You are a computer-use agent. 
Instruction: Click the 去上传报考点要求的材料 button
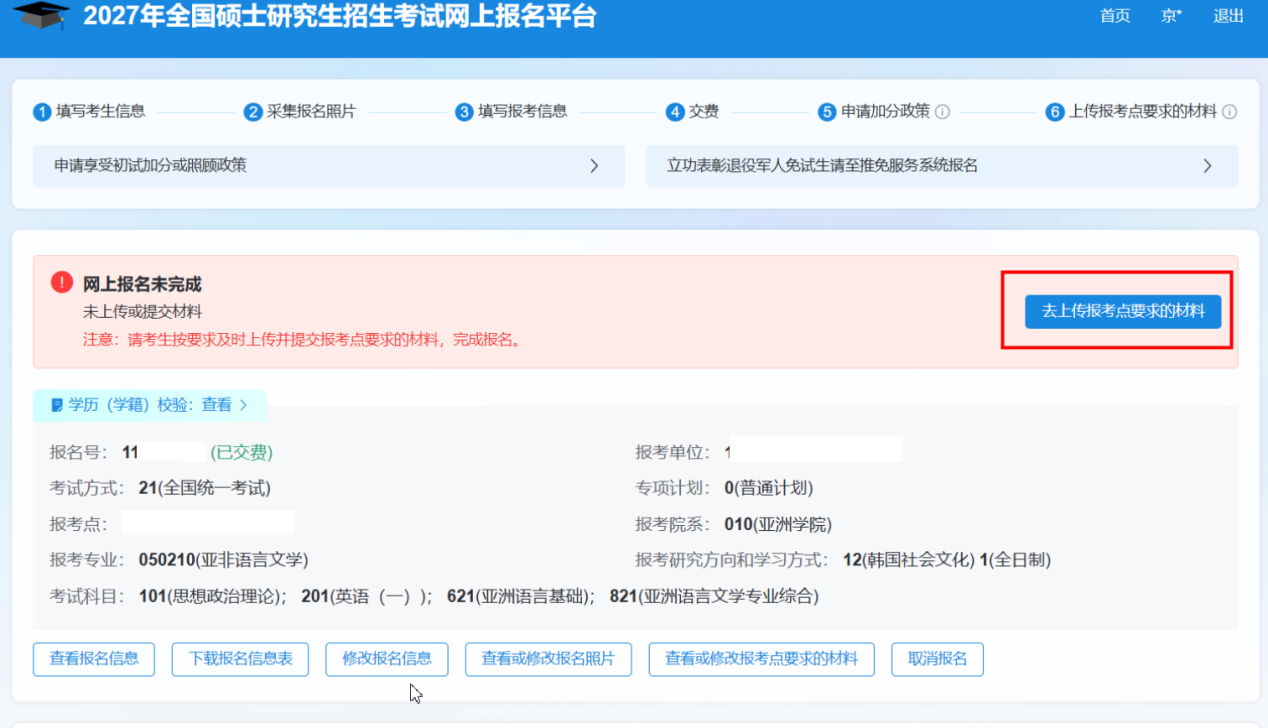coord(1123,311)
